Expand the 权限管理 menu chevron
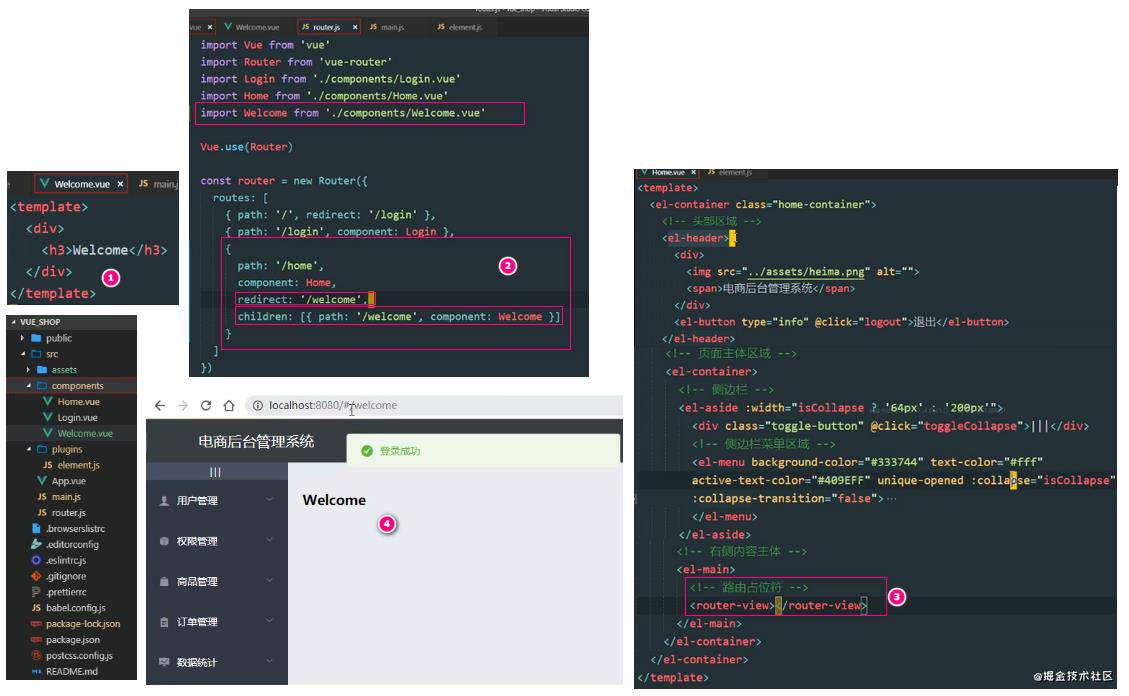The image size is (1129, 696). pyautogui.click(x=270, y=540)
